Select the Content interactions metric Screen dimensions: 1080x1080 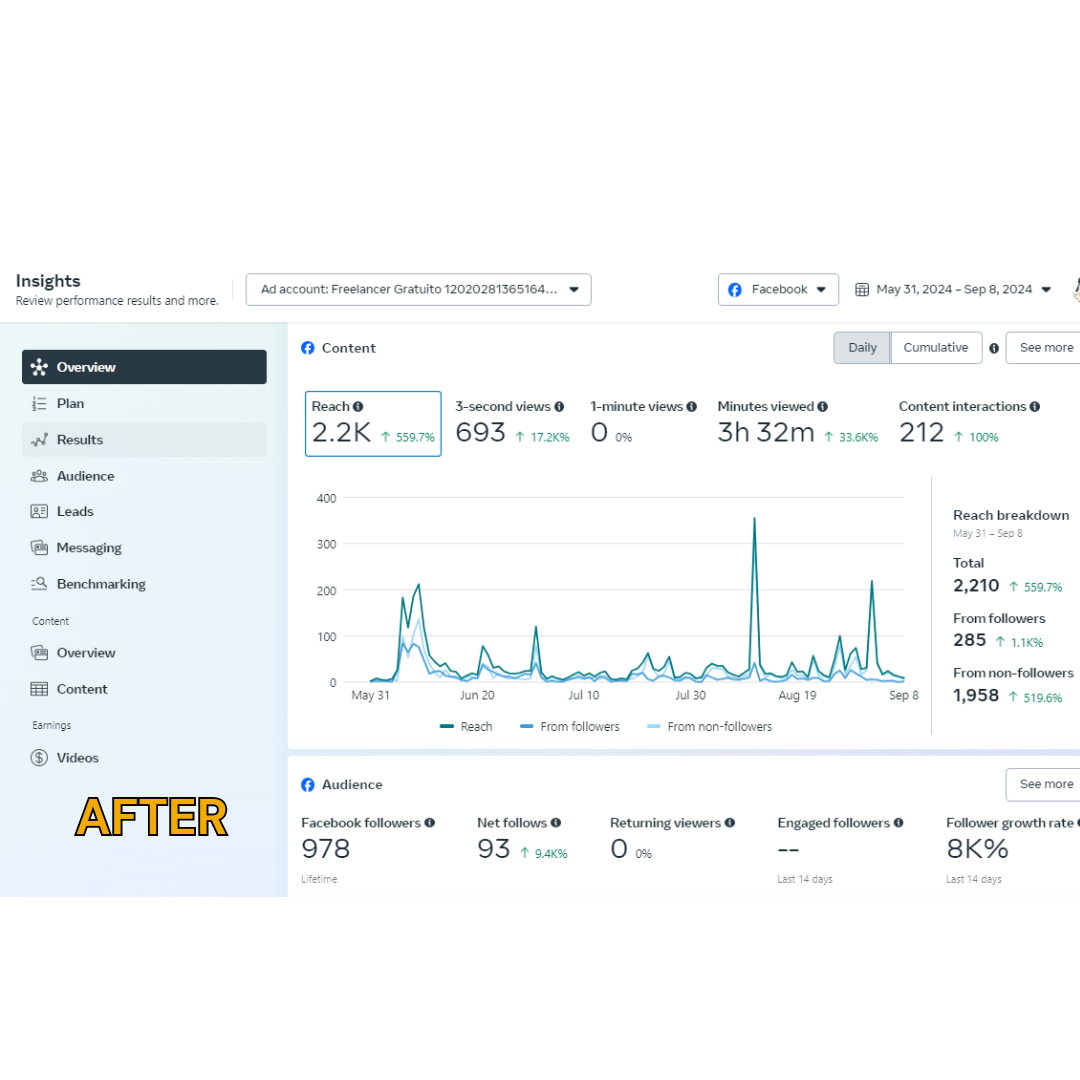tap(968, 424)
